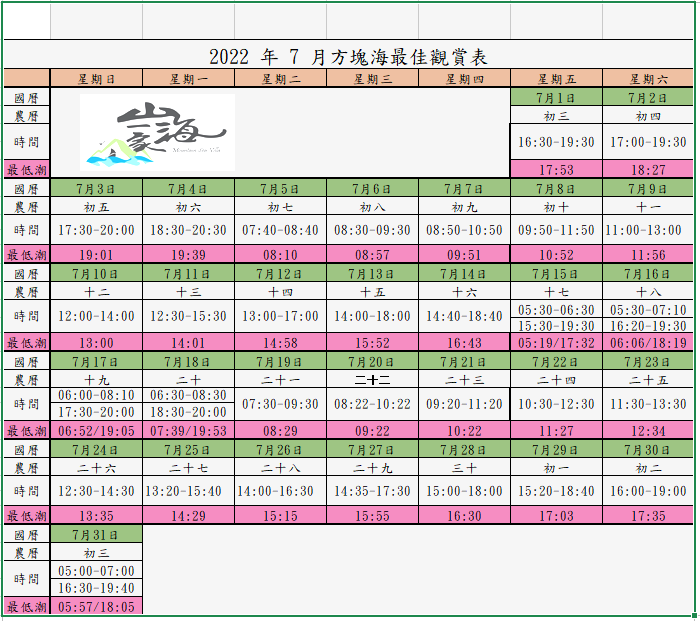
Task: Click the 7月1日 date cell
Action: point(556,97)
